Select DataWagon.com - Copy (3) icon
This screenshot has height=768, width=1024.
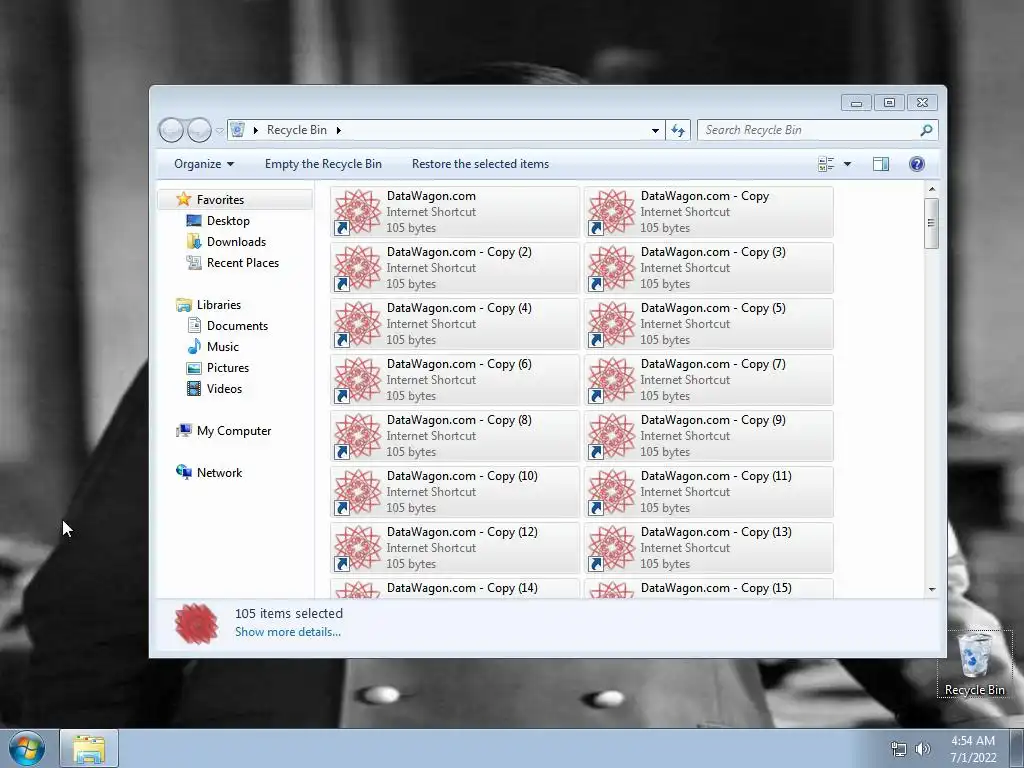[x=611, y=268]
